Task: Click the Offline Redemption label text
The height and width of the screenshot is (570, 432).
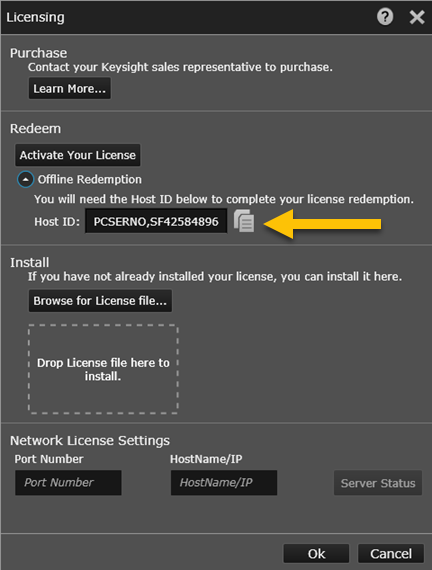Action: (89, 180)
